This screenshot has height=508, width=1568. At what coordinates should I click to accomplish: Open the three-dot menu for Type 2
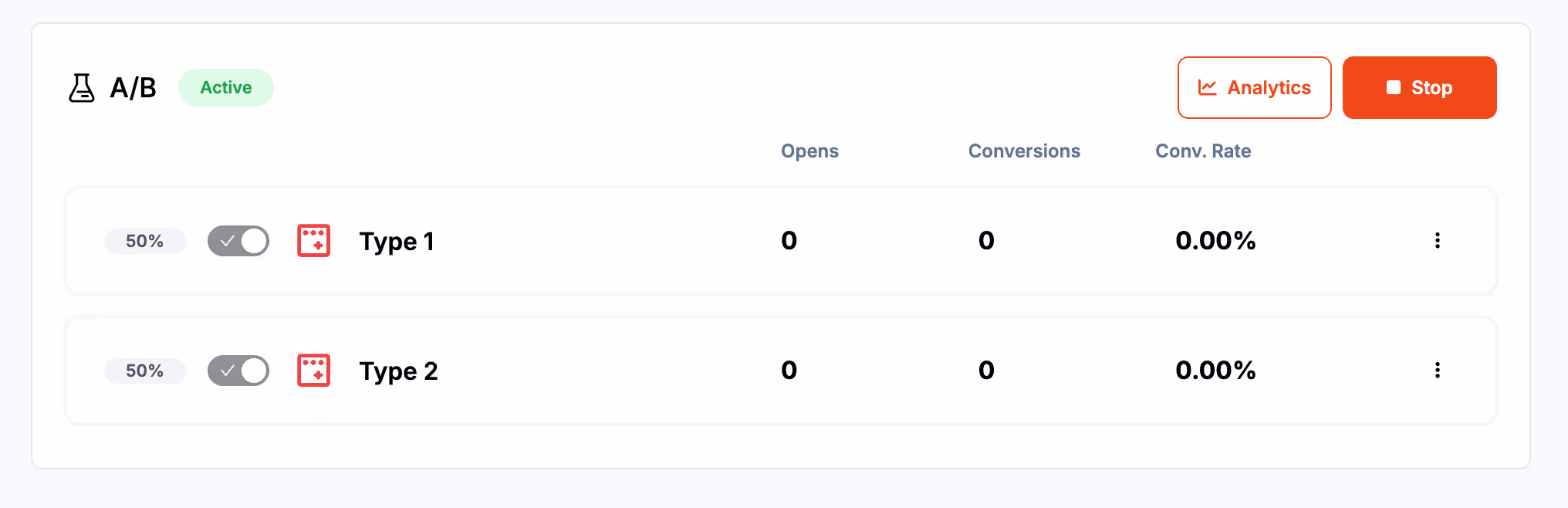pyautogui.click(x=1438, y=371)
